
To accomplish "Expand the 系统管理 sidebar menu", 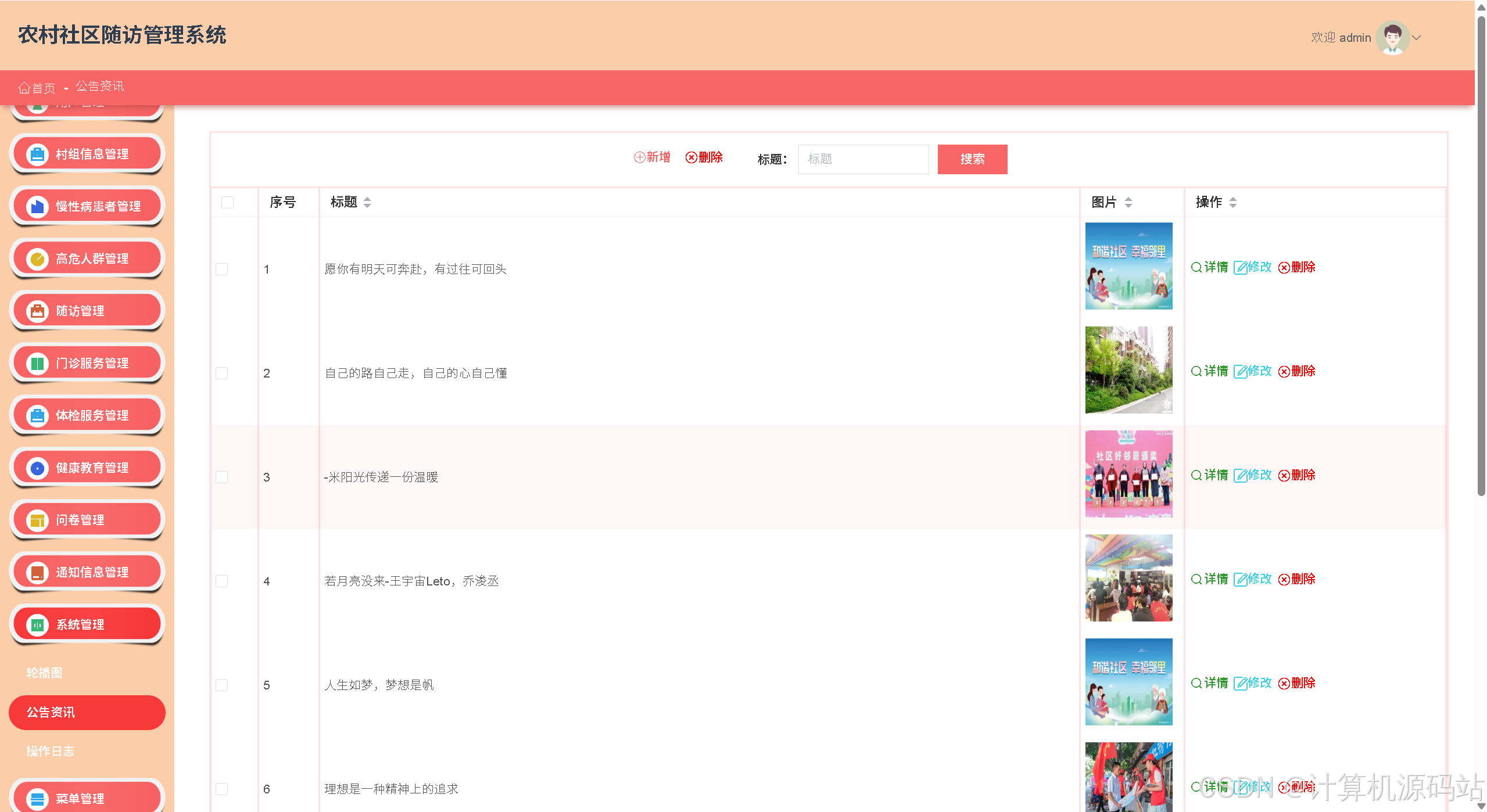I will (87, 624).
